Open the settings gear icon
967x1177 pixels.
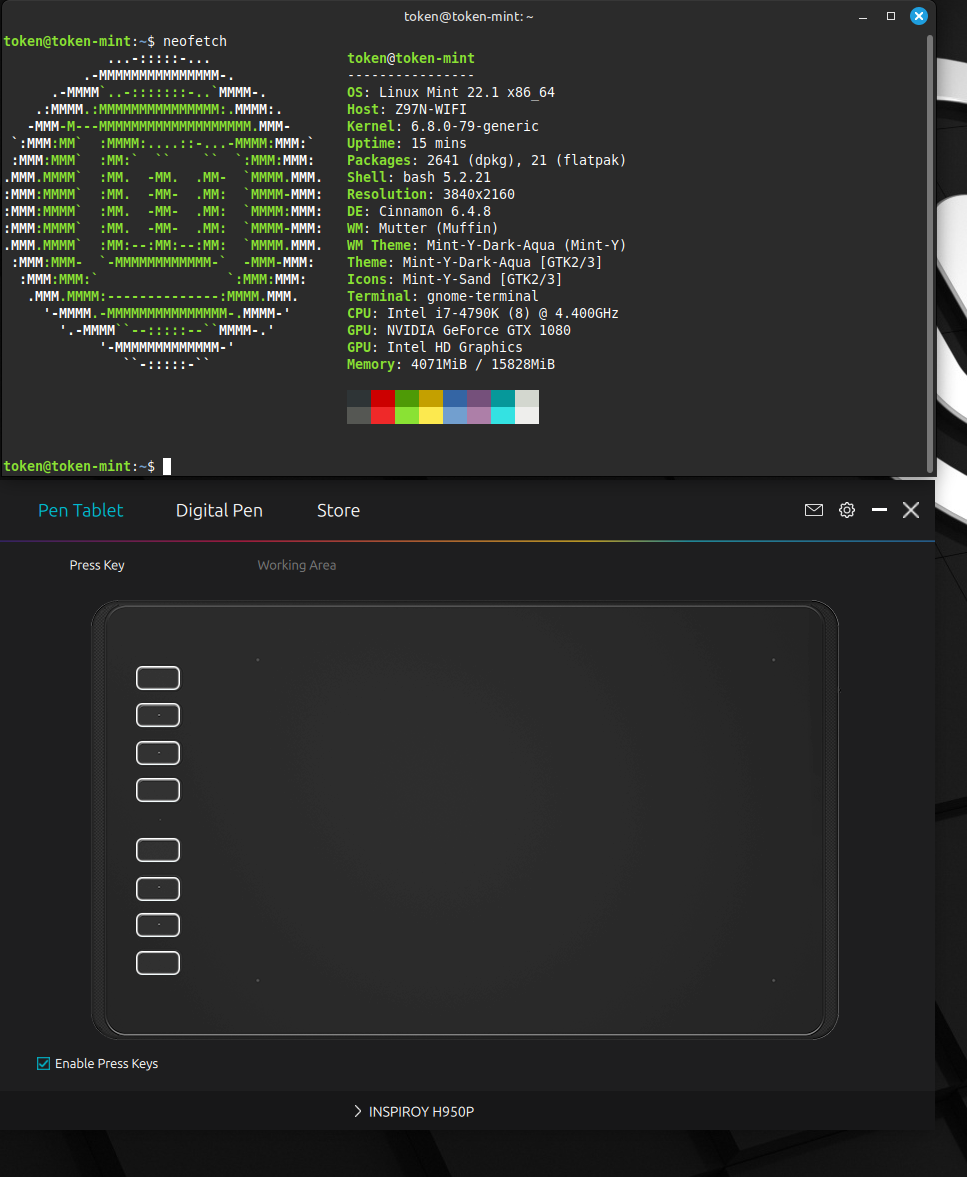[847, 510]
